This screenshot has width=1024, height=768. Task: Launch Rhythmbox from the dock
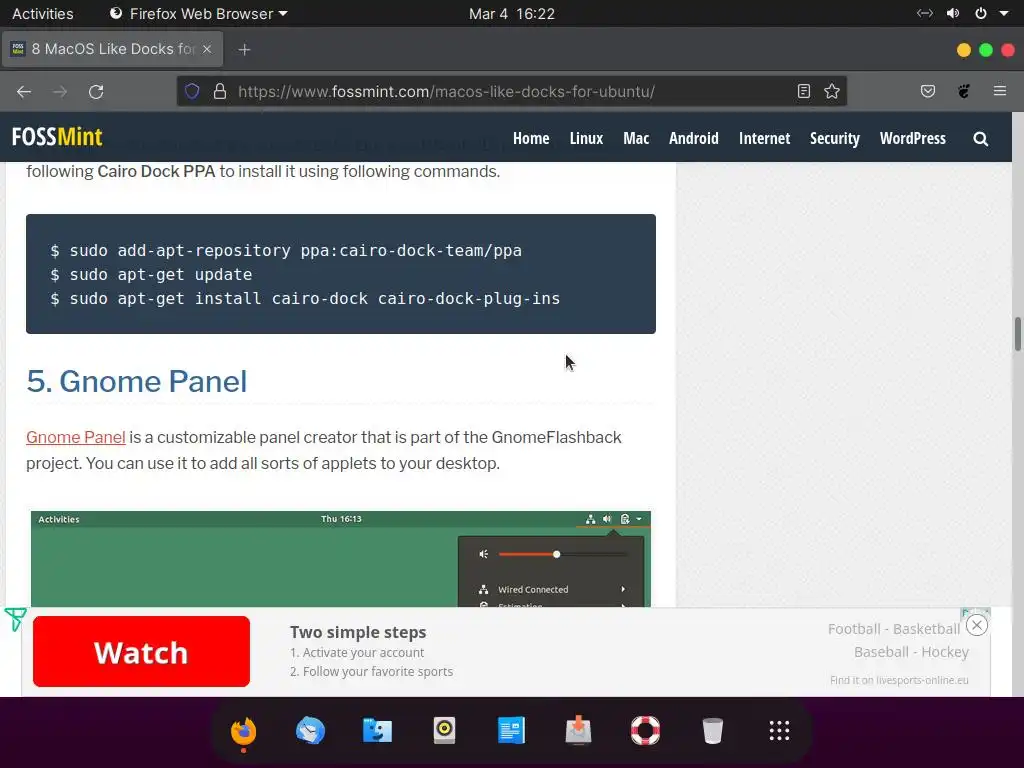pyautogui.click(x=444, y=731)
